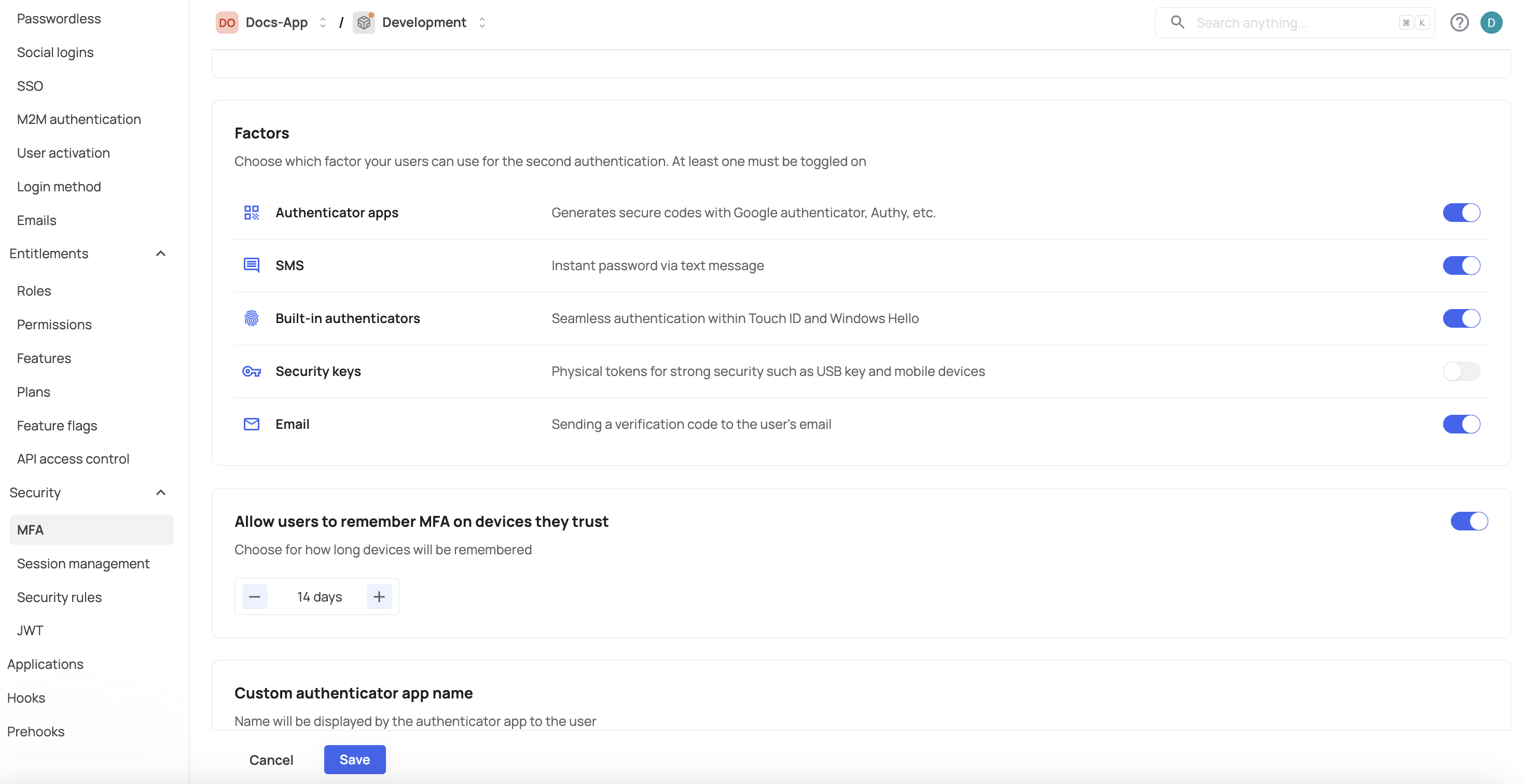Save the MFA settings

[x=354, y=759]
